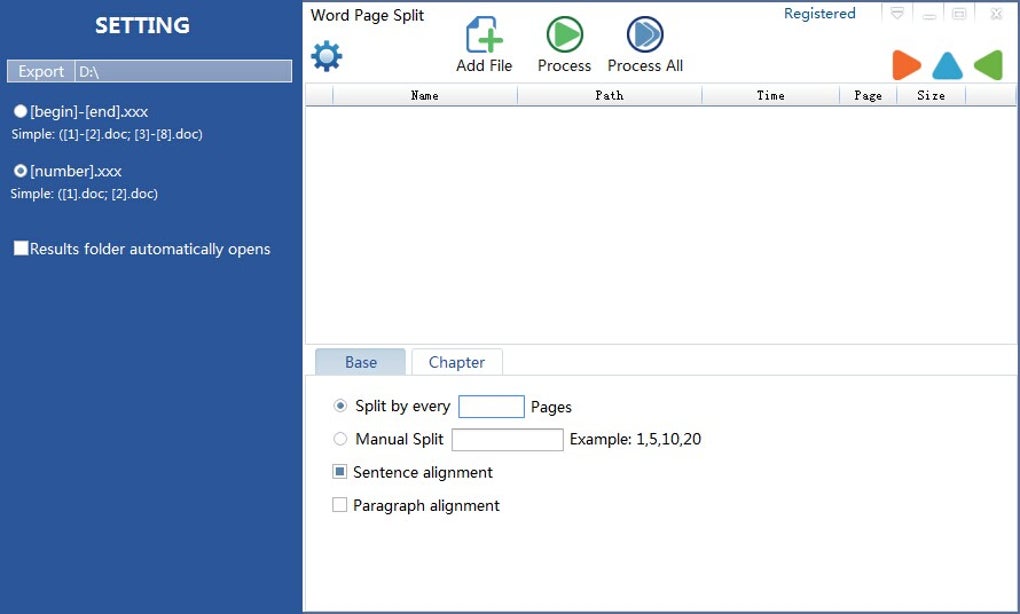Viewport: 1020px width, 614px height.
Task: Focus the export path field D:\
Action: click(x=183, y=71)
